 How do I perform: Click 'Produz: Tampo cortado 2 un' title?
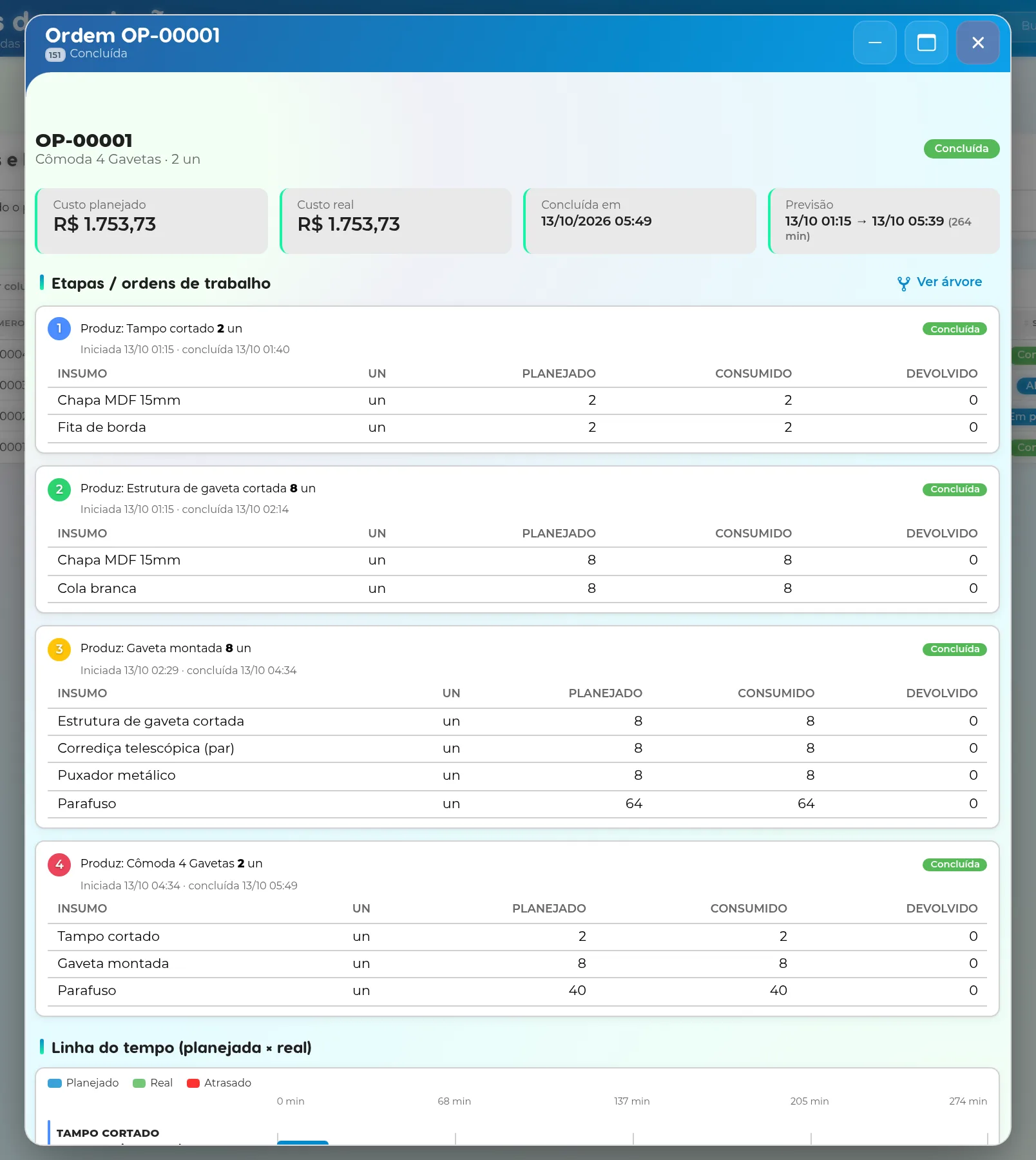click(161, 329)
